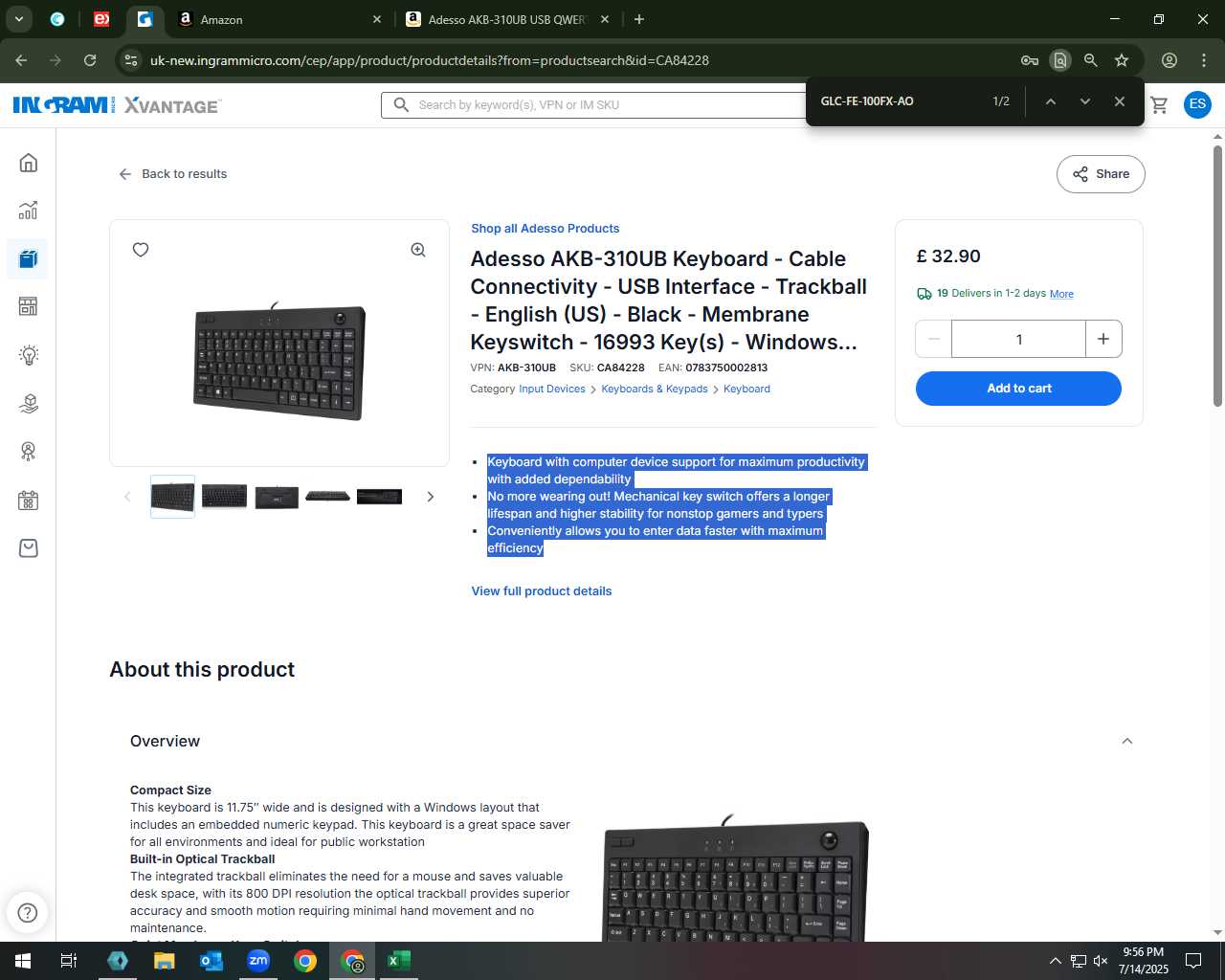The height and width of the screenshot is (980, 1225).
Task: Open Outlook from the taskbar
Action: pos(212,961)
